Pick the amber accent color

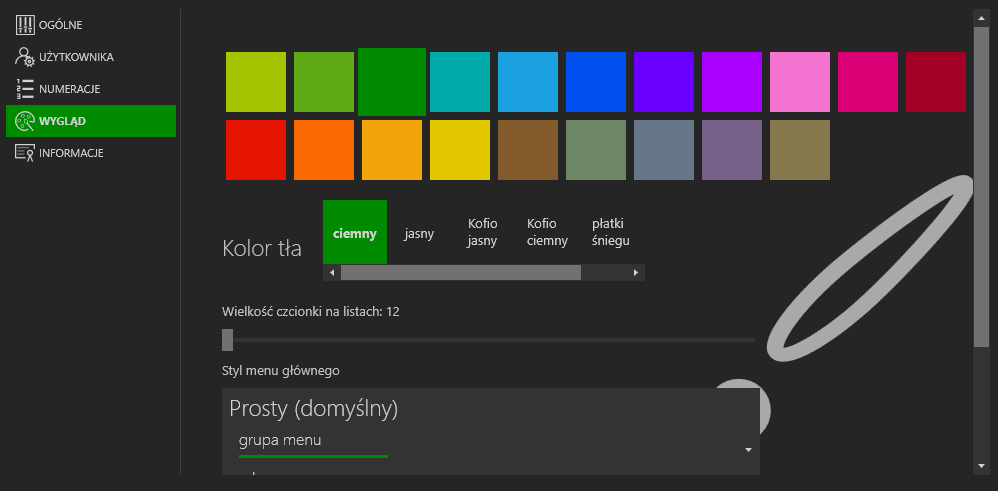click(x=392, y=150)
